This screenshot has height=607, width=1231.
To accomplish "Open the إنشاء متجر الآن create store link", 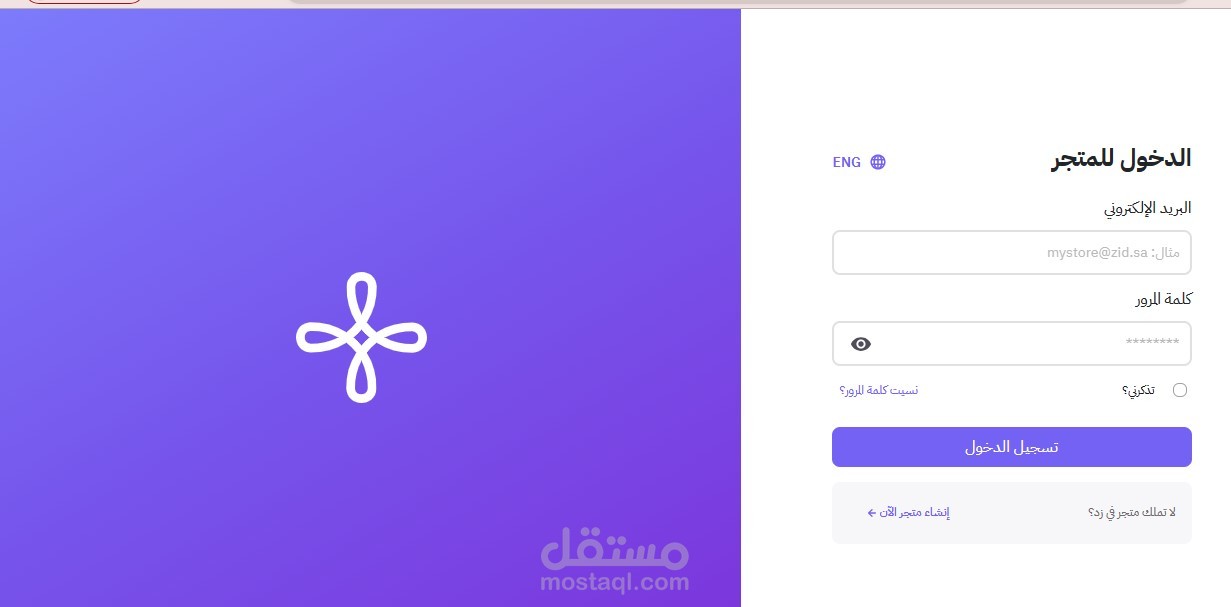I will (x=914, y=513).
